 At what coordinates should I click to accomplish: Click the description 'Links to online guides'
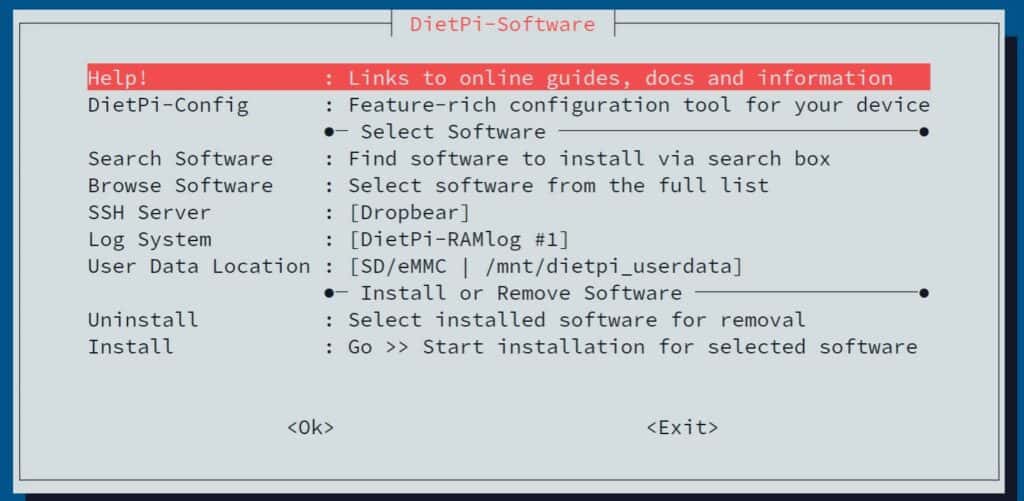[620, 78]
